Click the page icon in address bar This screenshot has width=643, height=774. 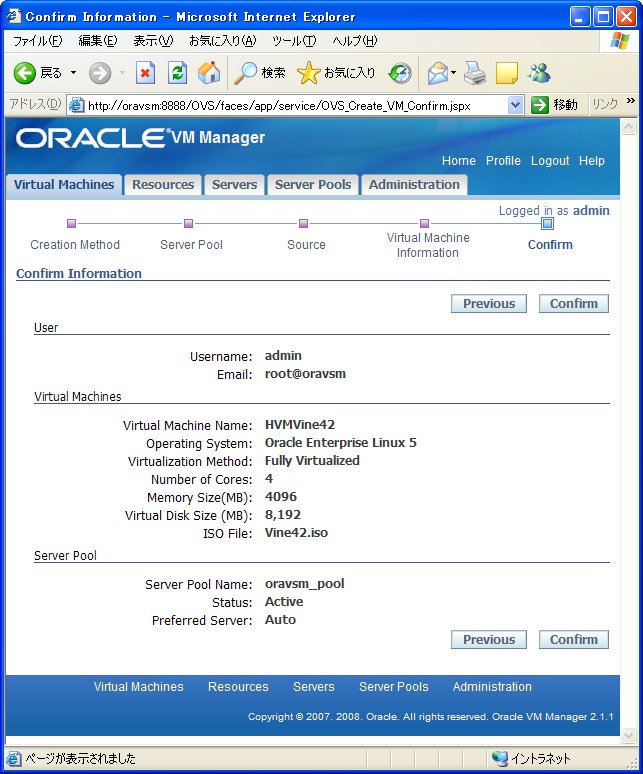(x=76, y=105)
